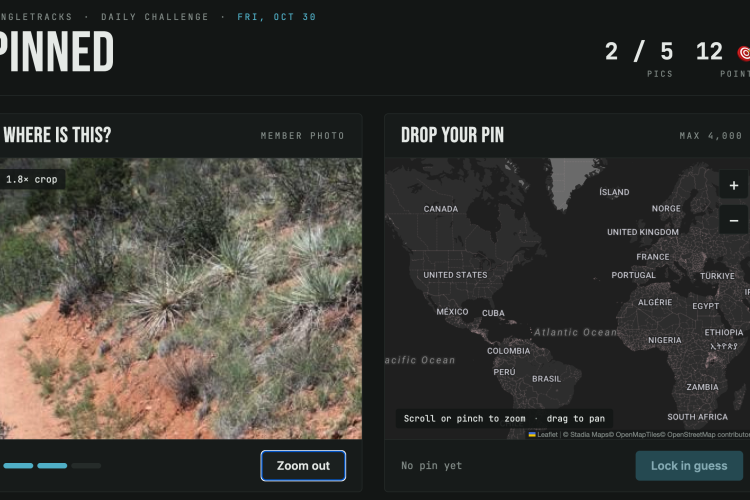Drop a pin on UNITED KINGDOM label
Viewport: 750px width, 500px height.
point(643,232)
